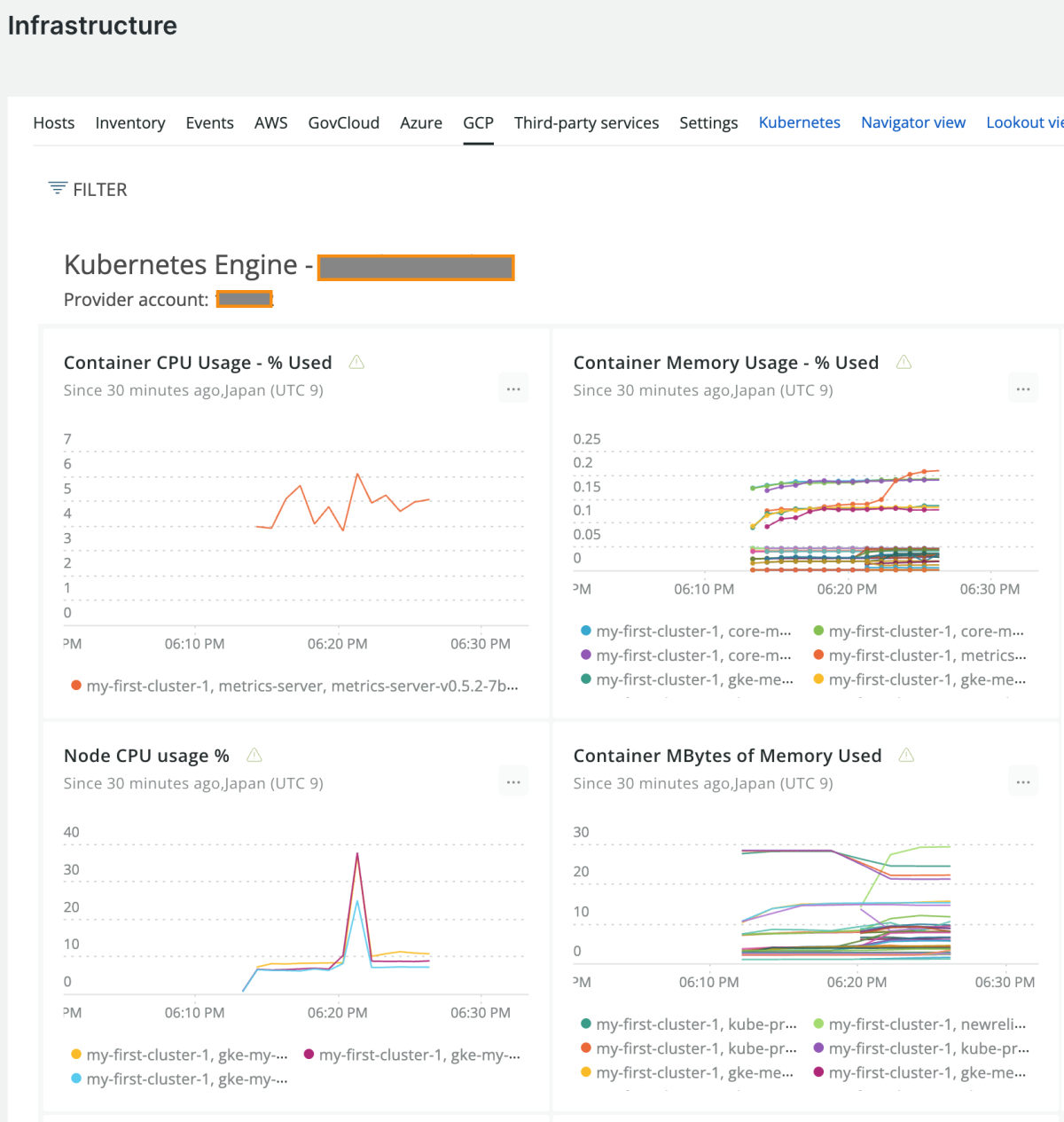Open the Kubernetes link

coord(799,122)
